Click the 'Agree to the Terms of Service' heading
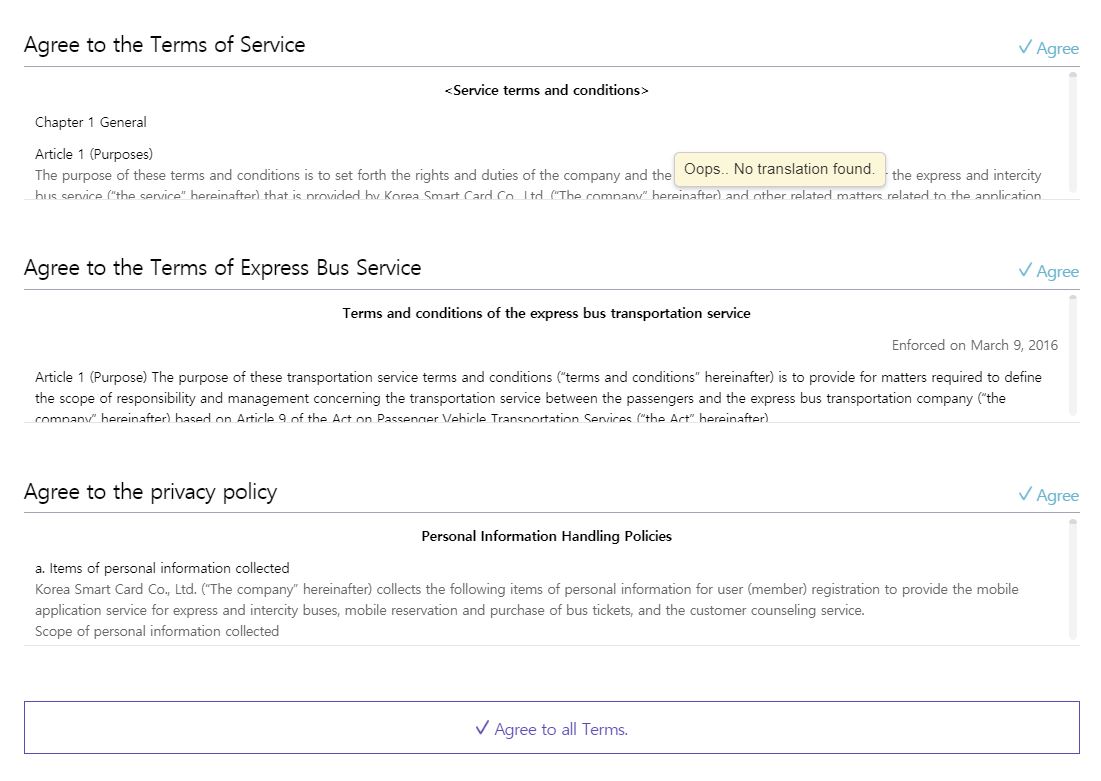Image resolution: width=1101 pixels, height=781 pixels. pyautogui.click(x=165, y=45)
